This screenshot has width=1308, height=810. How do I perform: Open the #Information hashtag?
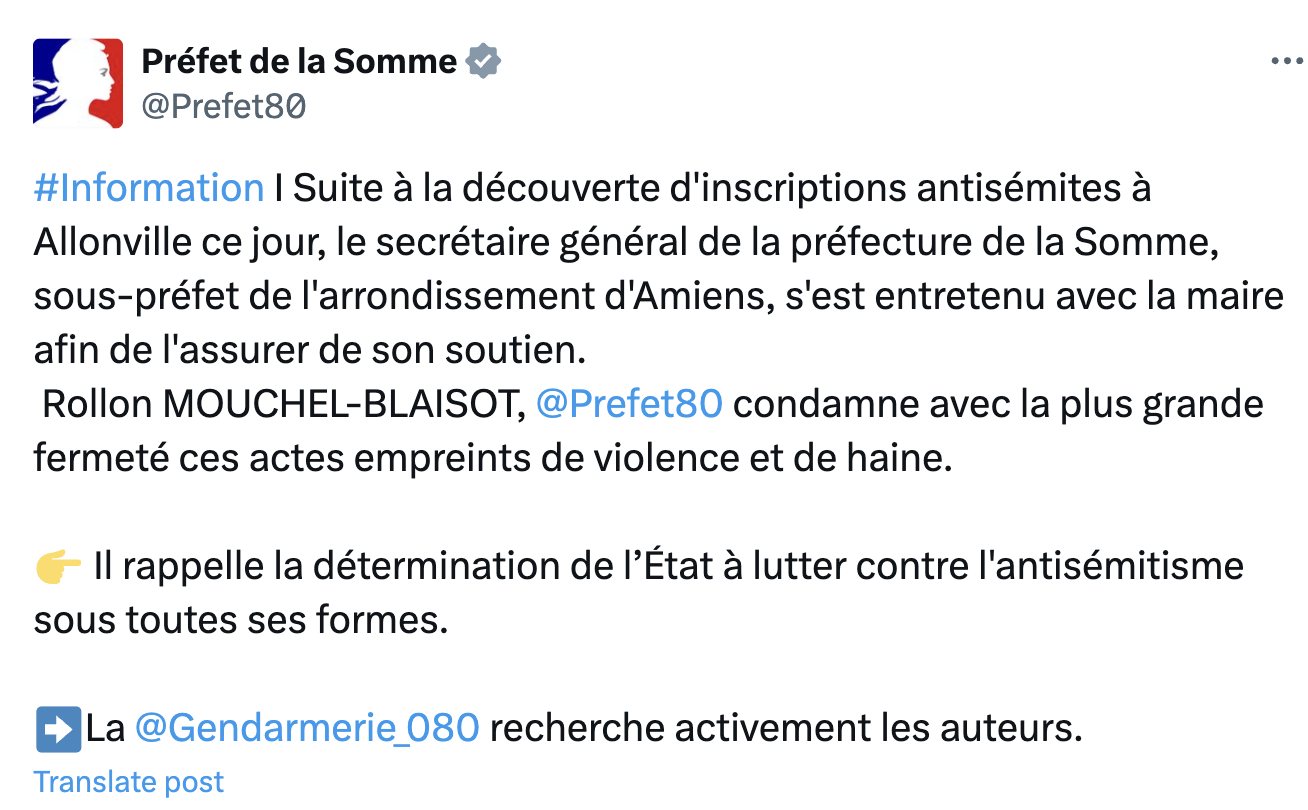(x=149, y=188)
